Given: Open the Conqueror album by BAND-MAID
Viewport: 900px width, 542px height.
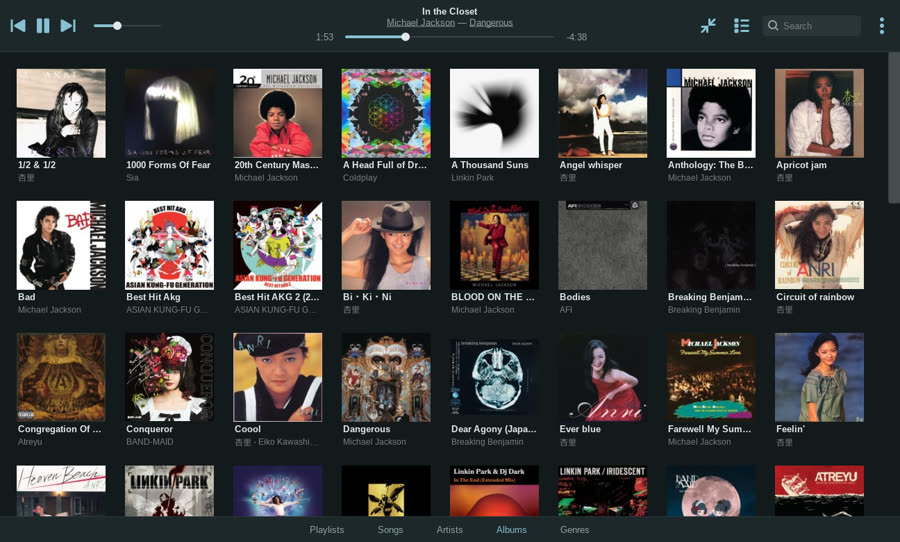Looking at the screenshot, I should point(169,377).
